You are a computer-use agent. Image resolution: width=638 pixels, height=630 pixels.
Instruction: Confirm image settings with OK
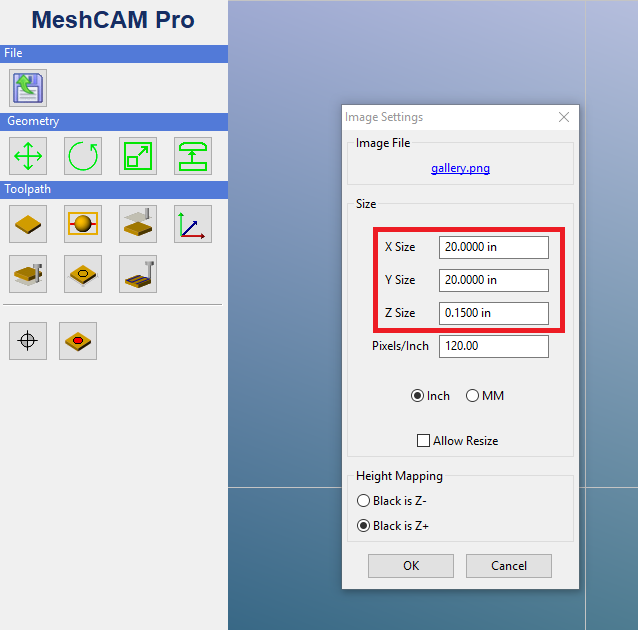tap(411, 566)
